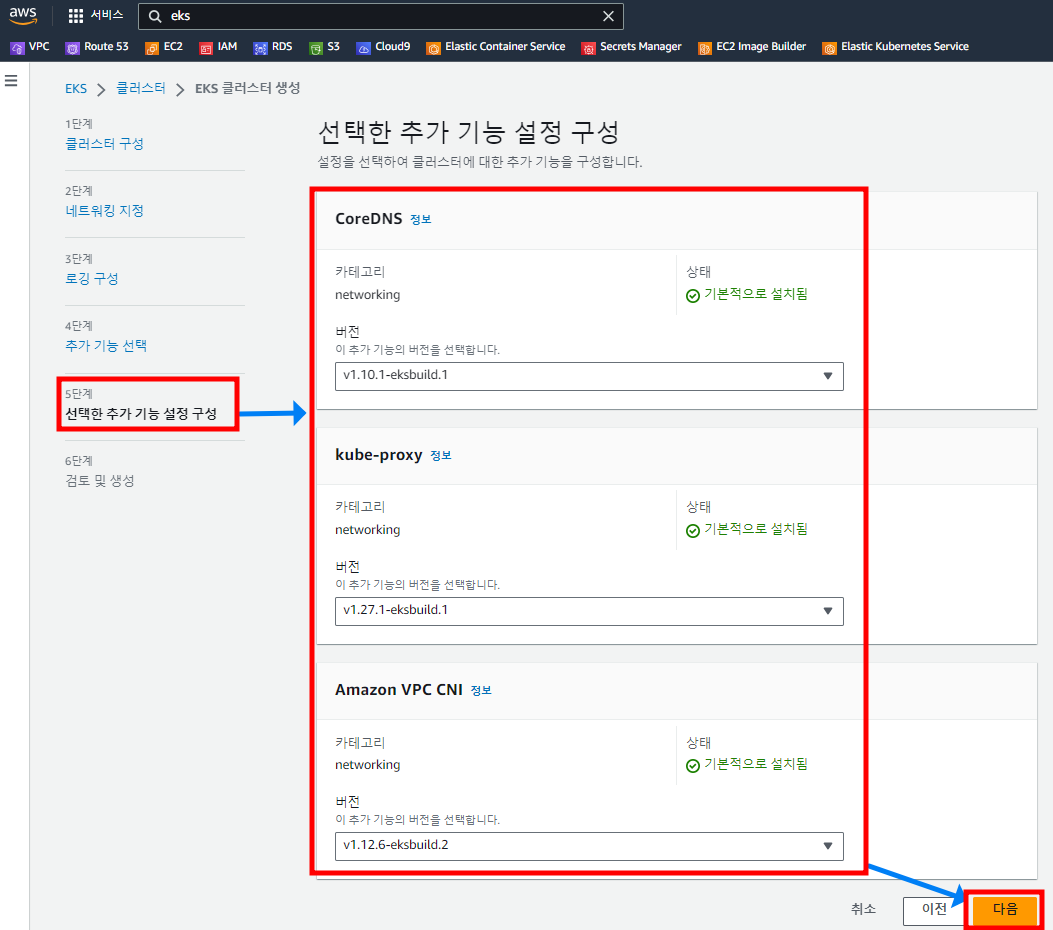Open the Amazon VPC CNI 정보 link
The width and height of the screenshot is (1053, 930).
pos(481,690)
